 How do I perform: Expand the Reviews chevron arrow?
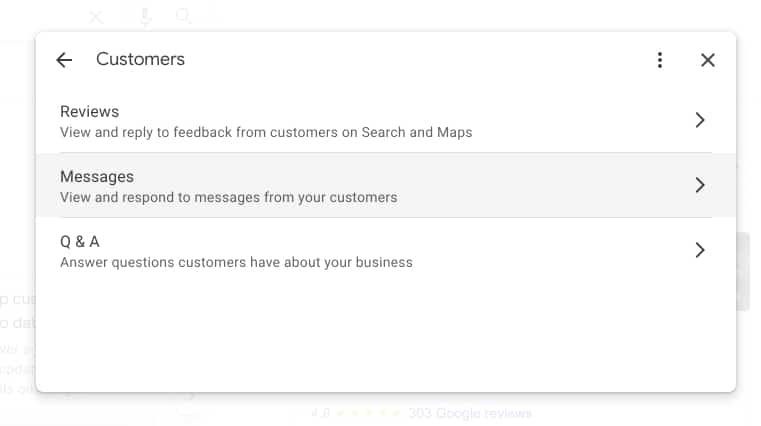click(699, 120)
